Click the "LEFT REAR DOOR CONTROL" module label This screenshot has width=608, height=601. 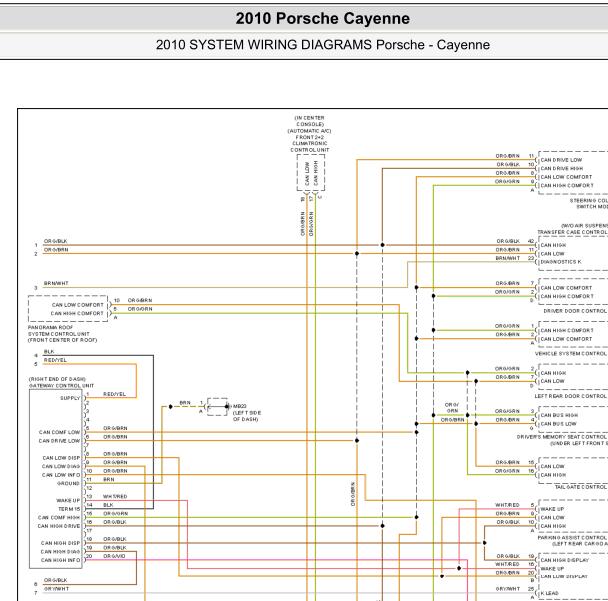click(x=571, y=396)
